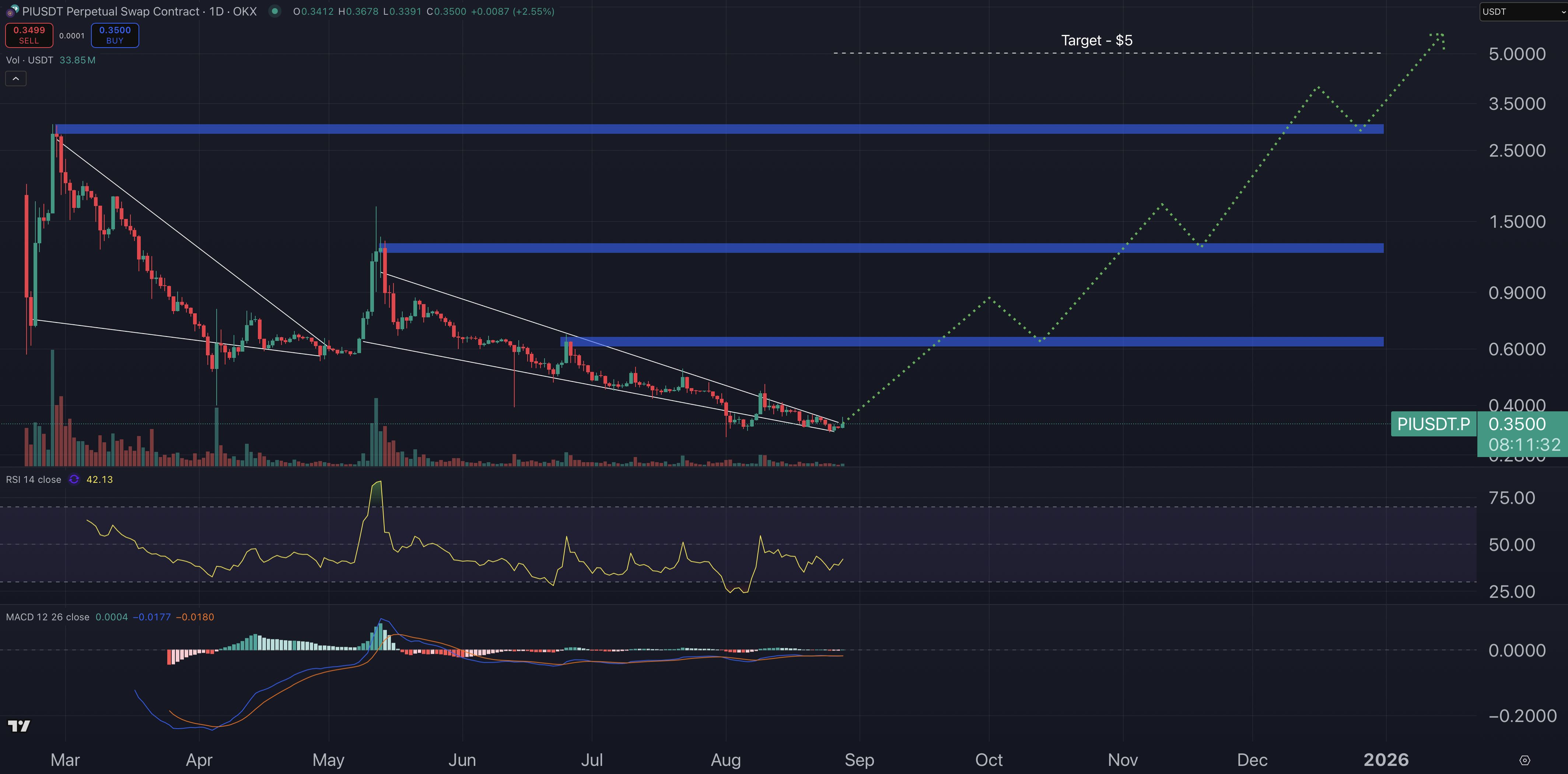The image size is (1568, 774).
Task: Select the RSI 14 close indicator label
Action: 34,479
